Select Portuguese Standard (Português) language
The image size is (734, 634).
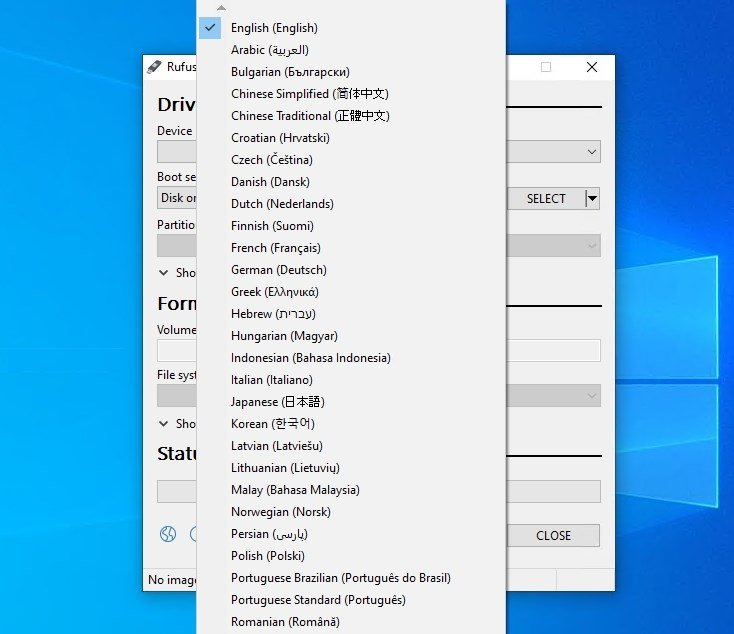351,600
